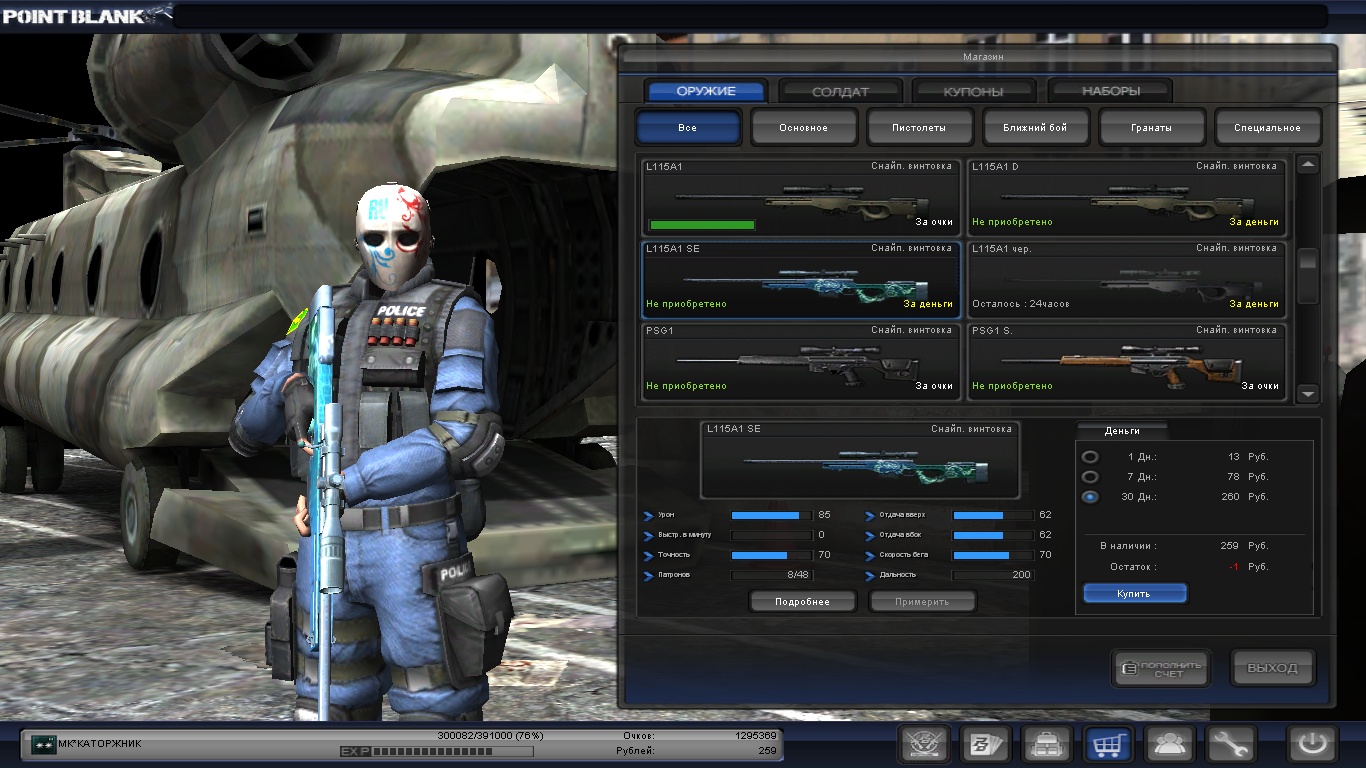Viewport: 1366px width, 768px height.
Task: Open the backpack inventory icon
Action: (x=1047, y=744)
